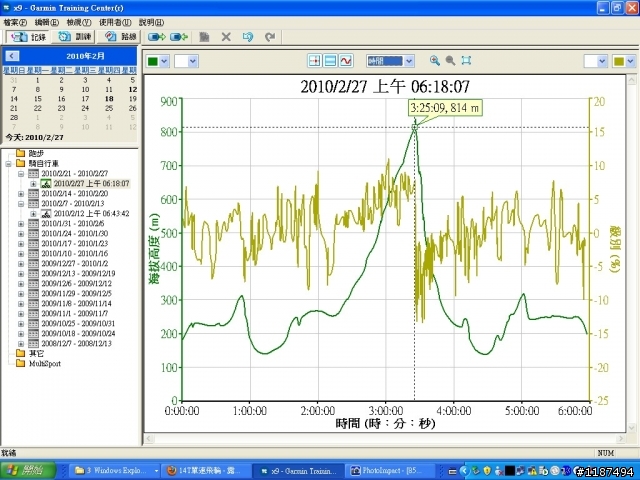Screen dimensions: 640x480
Task: Zoom in on the chart
Action: (435, 61)
